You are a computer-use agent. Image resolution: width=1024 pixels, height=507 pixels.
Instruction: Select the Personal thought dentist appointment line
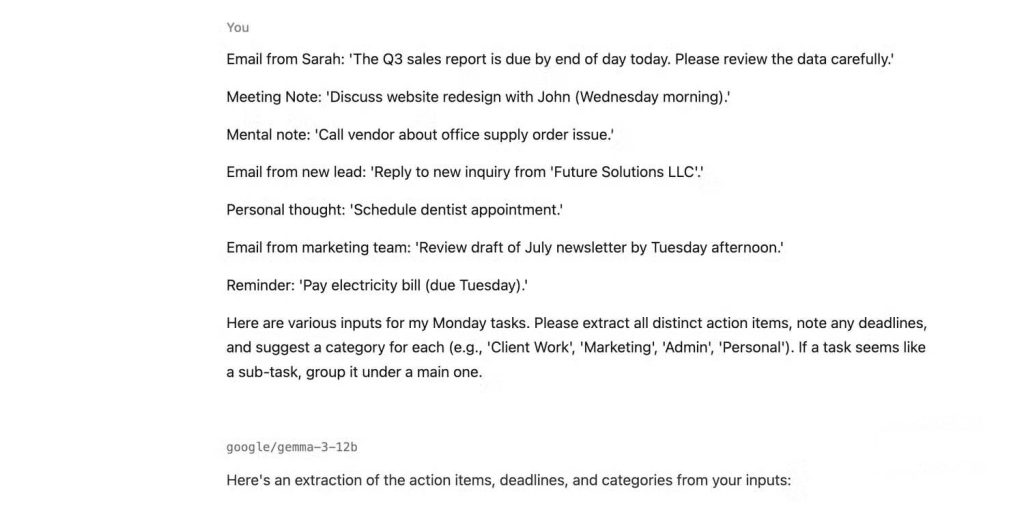pyautogui.click(x=394, y=210)
